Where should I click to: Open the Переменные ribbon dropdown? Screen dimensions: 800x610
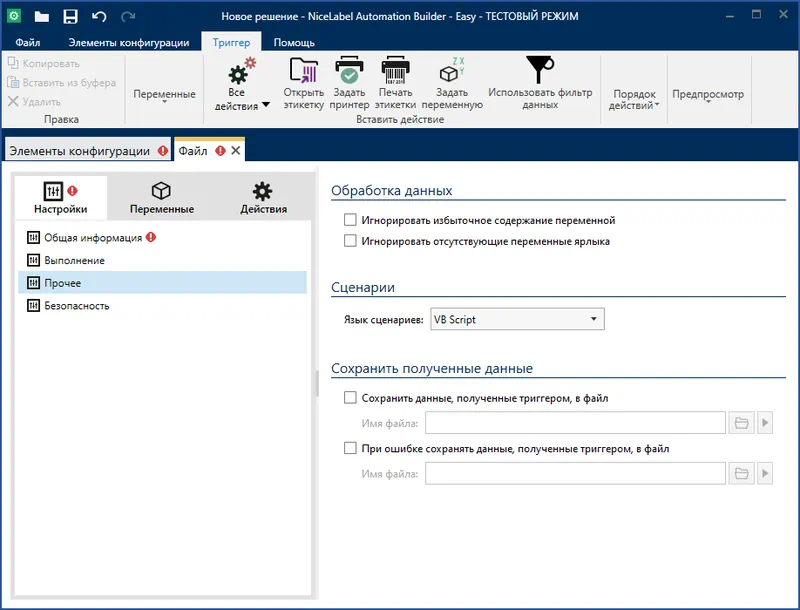click(x=164, y=95)
